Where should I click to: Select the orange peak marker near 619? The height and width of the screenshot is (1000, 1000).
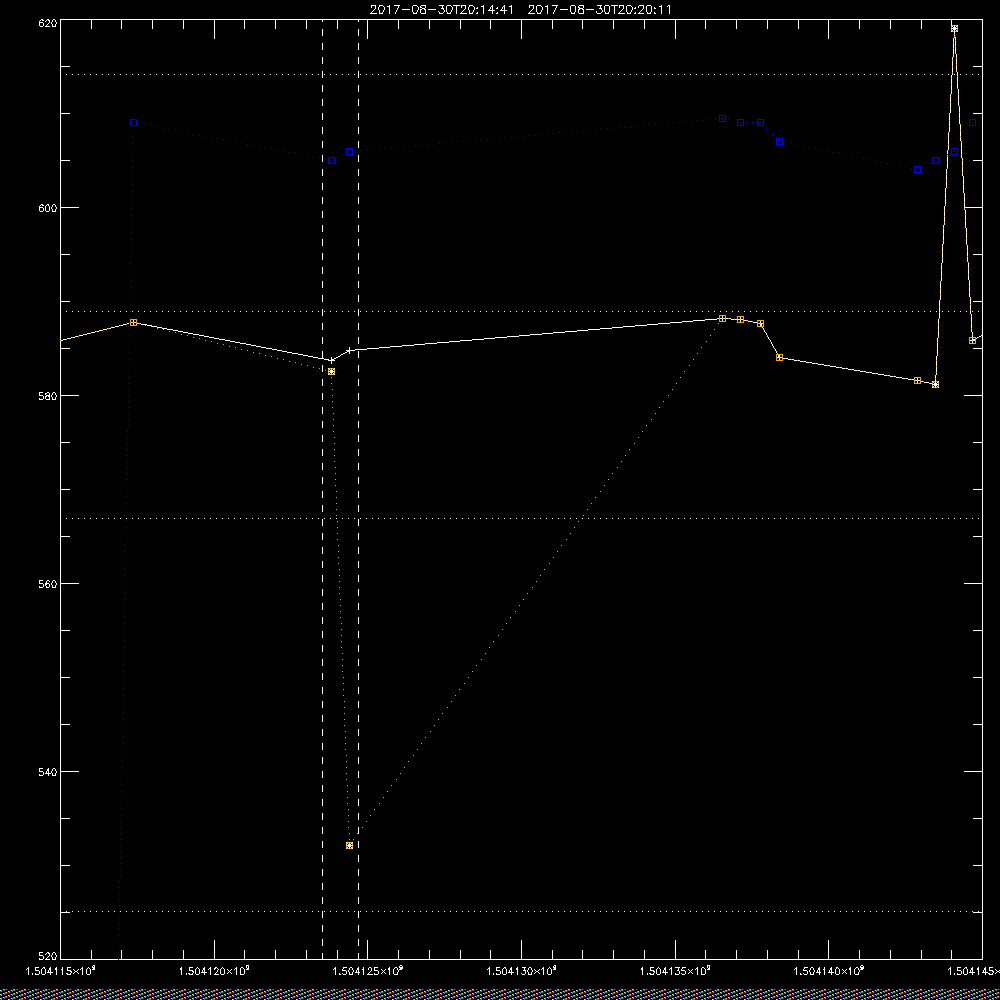[954, 29]
